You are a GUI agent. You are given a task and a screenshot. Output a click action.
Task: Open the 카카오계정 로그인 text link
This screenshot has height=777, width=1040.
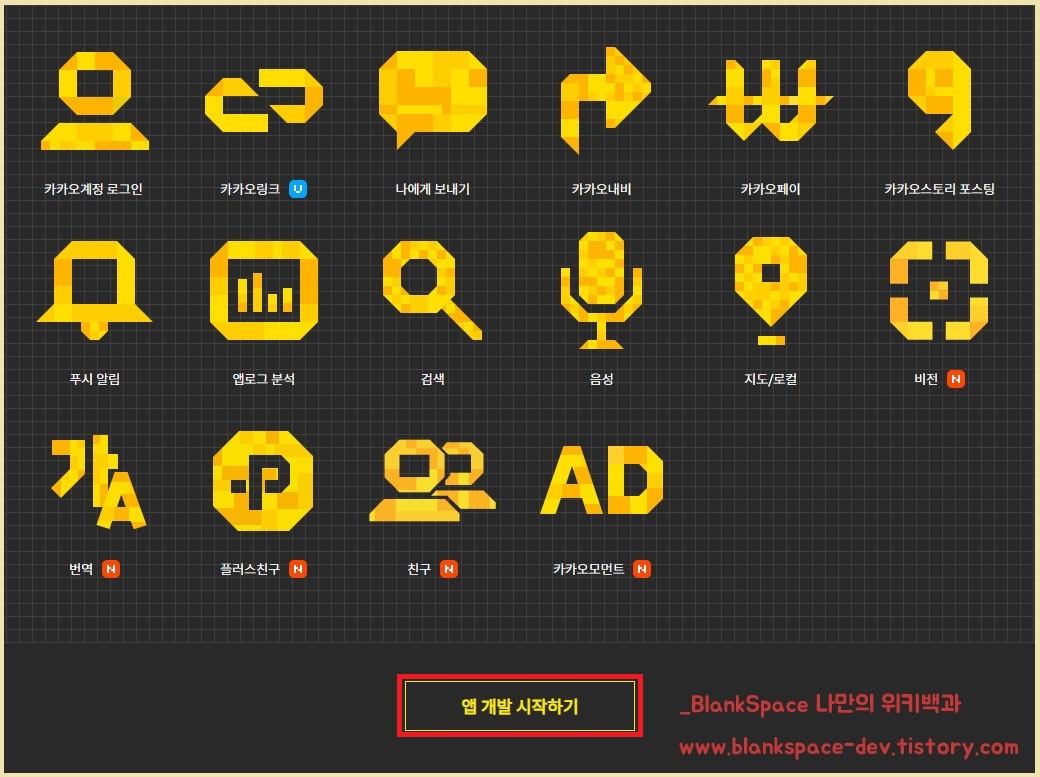[94, 189]
